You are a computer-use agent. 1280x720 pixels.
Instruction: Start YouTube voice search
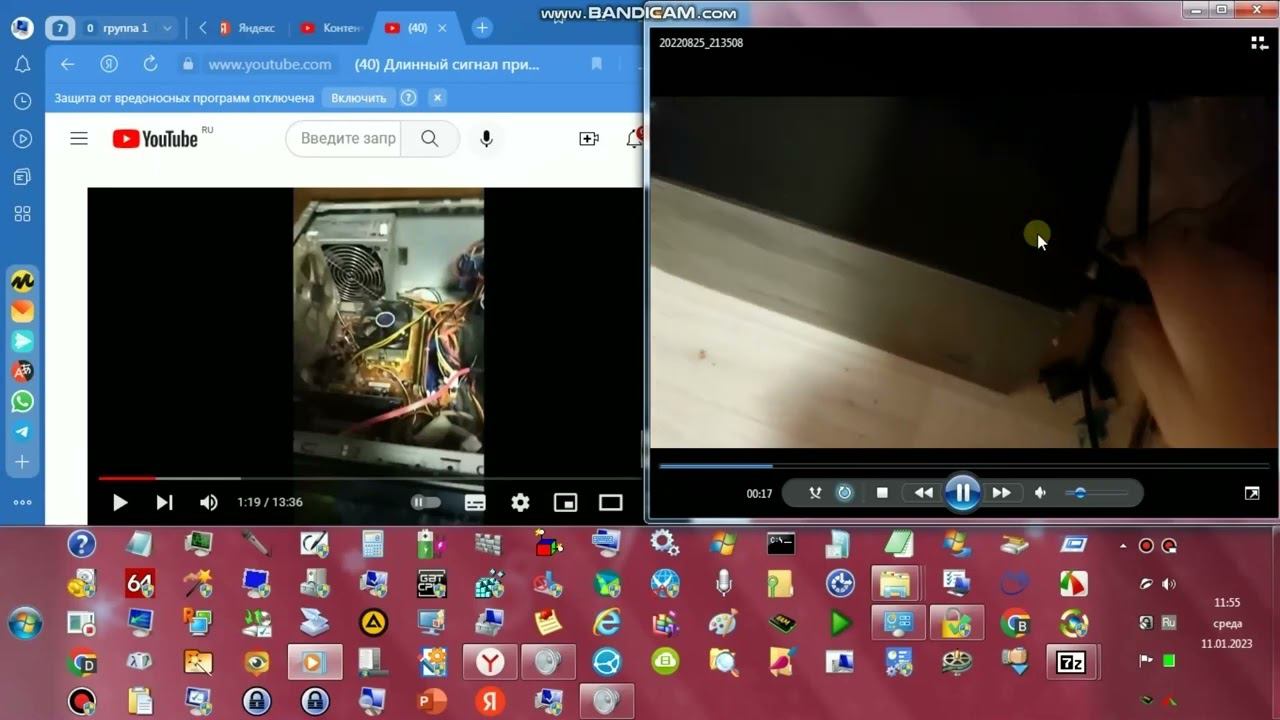click(x=486, y=139)
